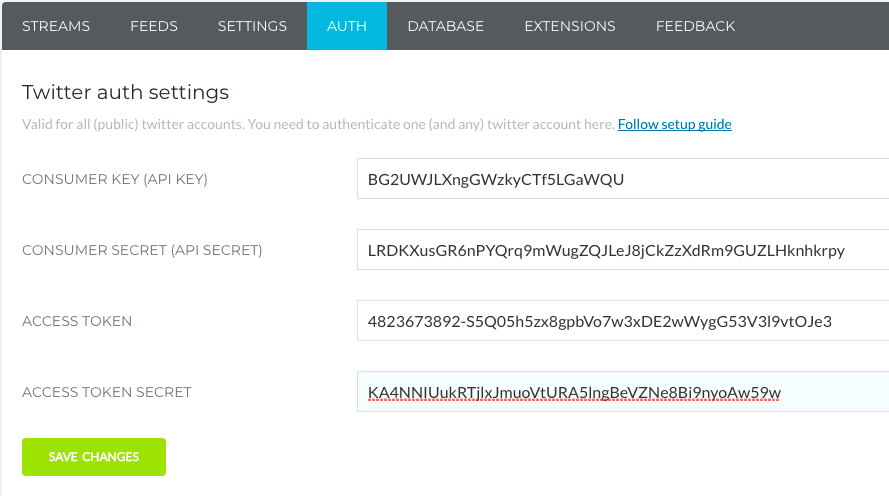Select the active Auth tab
This screenshot has width=889, height=496.
(347, 26)
